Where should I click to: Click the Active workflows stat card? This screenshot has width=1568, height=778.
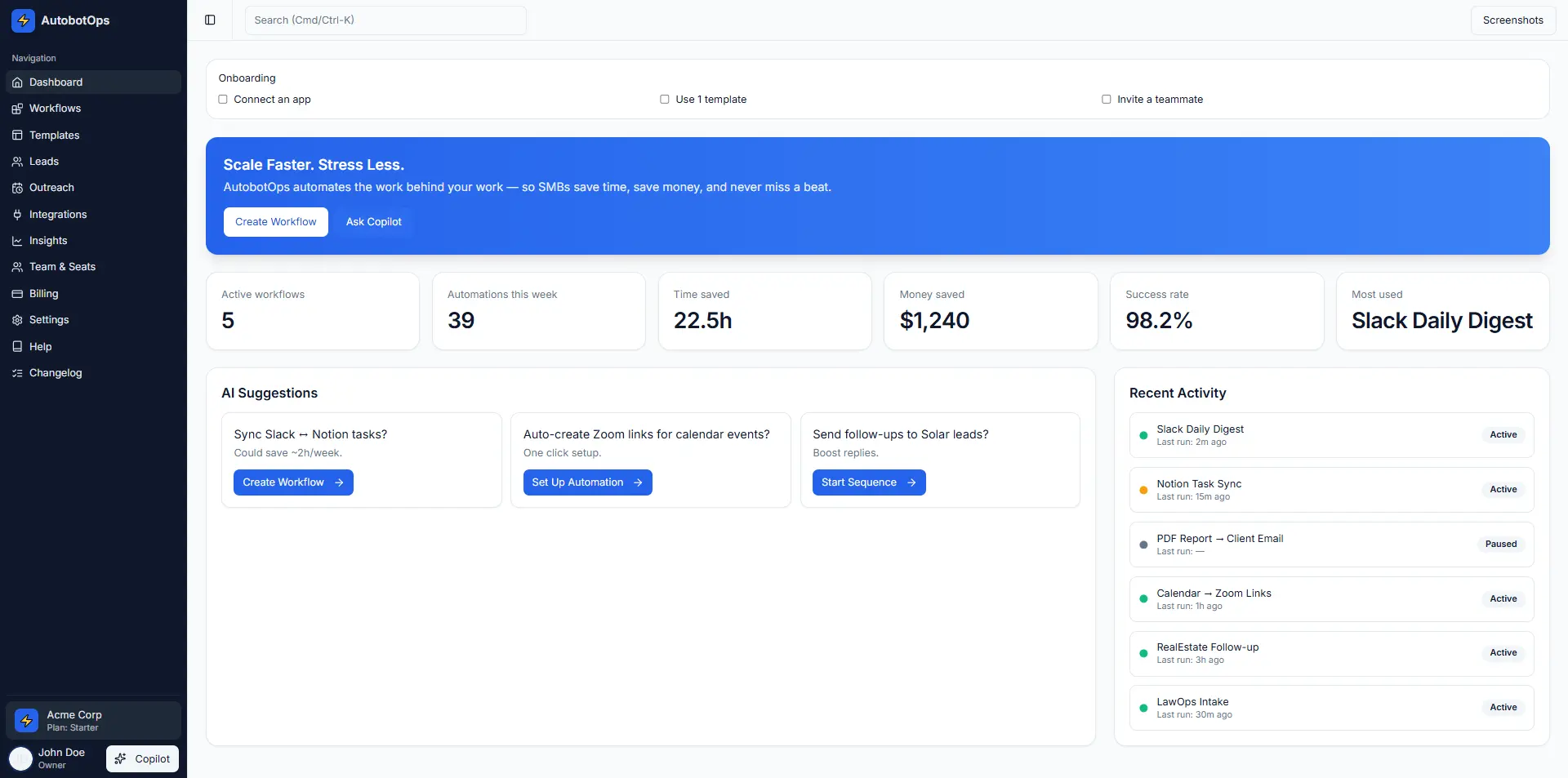(313, 311)
